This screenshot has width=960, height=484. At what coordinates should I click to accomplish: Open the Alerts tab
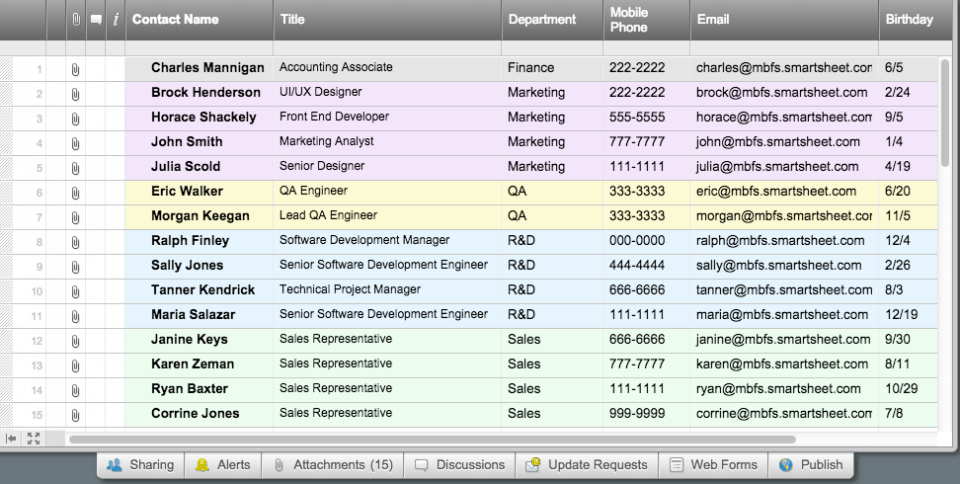[x=223, y=465]
